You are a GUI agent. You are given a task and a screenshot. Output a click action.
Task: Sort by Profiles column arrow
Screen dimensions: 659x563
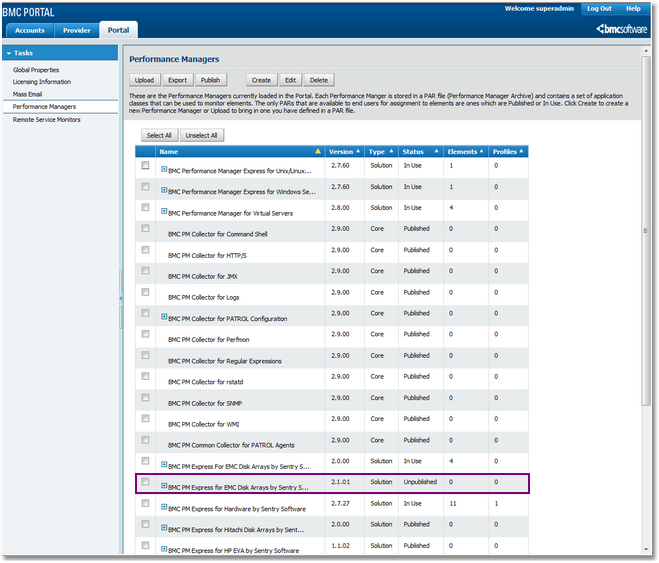[521, 151]
